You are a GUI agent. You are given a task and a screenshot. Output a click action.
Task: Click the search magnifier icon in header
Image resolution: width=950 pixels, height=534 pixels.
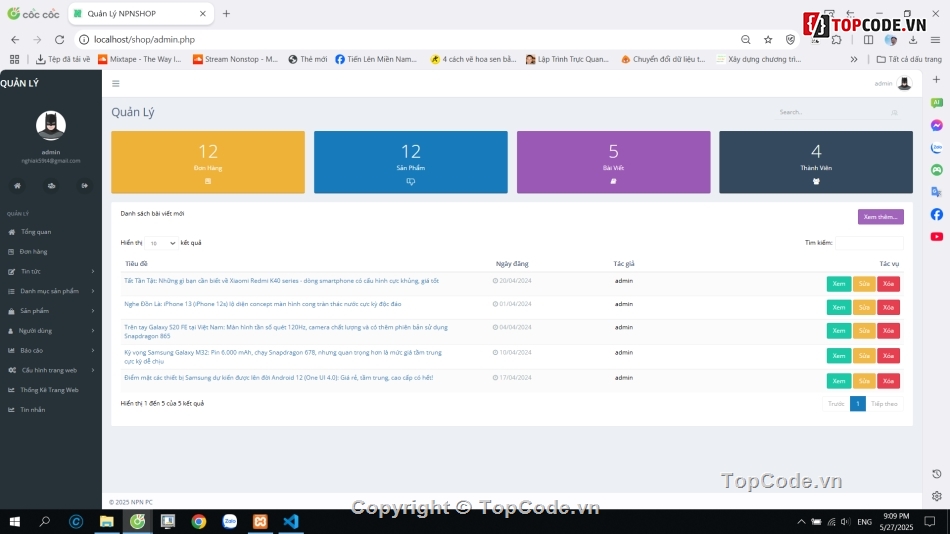pos(894,113)
